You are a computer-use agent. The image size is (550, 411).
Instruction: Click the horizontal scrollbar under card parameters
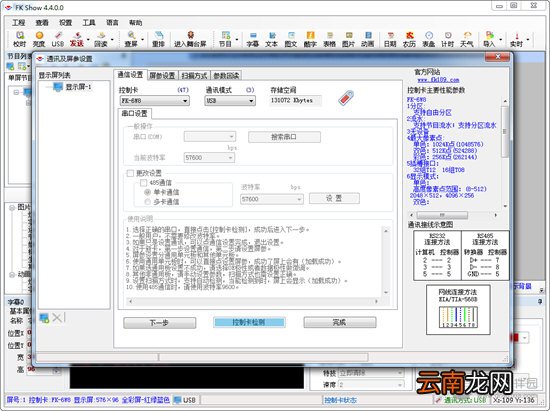click(453, 215)
